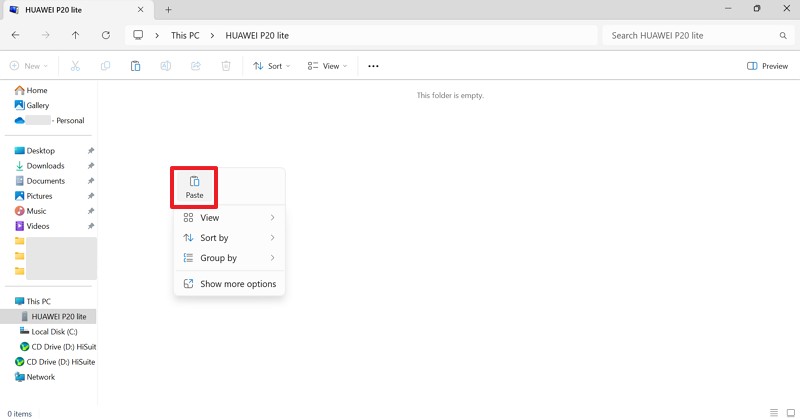The height and width of the screenshot is (419, 800).
Task: Click the Rename icon in toolbar
Action: click(166, 66)
